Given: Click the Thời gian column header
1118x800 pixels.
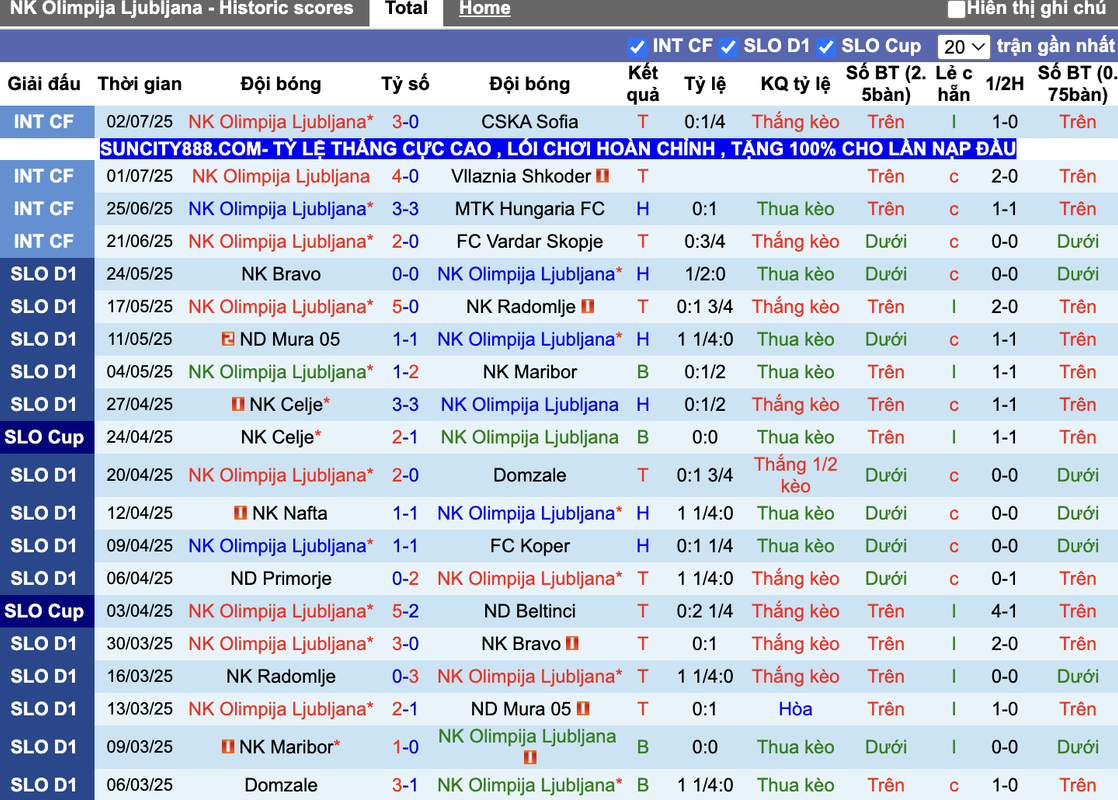Looking at the screenshot, I should click(140, 84).
